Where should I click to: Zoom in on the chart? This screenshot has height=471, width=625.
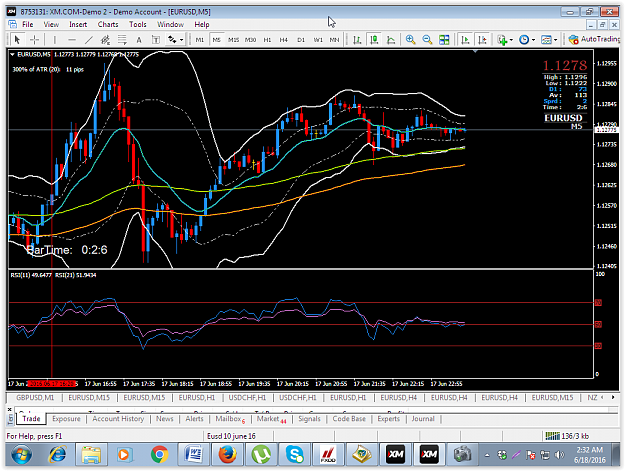(411, 39)
